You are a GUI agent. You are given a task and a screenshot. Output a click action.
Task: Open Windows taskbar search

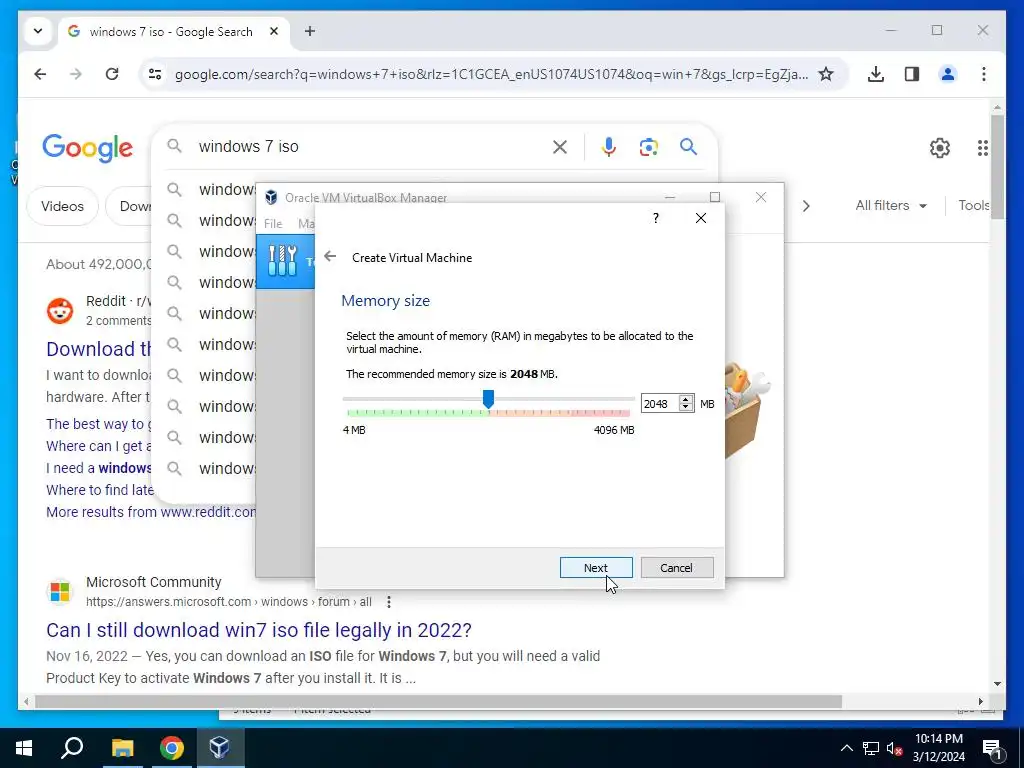(x=72, y=748)
